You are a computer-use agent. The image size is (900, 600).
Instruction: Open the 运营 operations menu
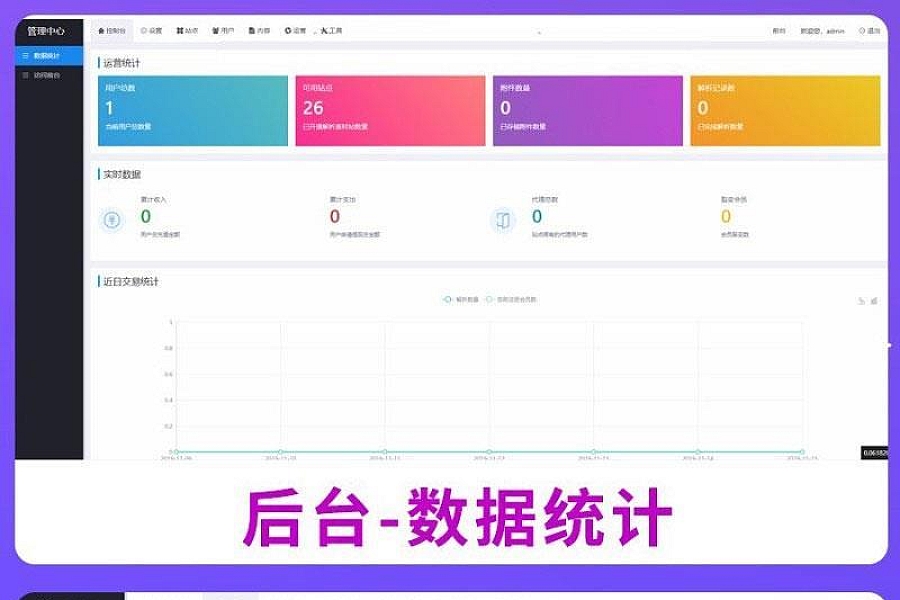295,31
